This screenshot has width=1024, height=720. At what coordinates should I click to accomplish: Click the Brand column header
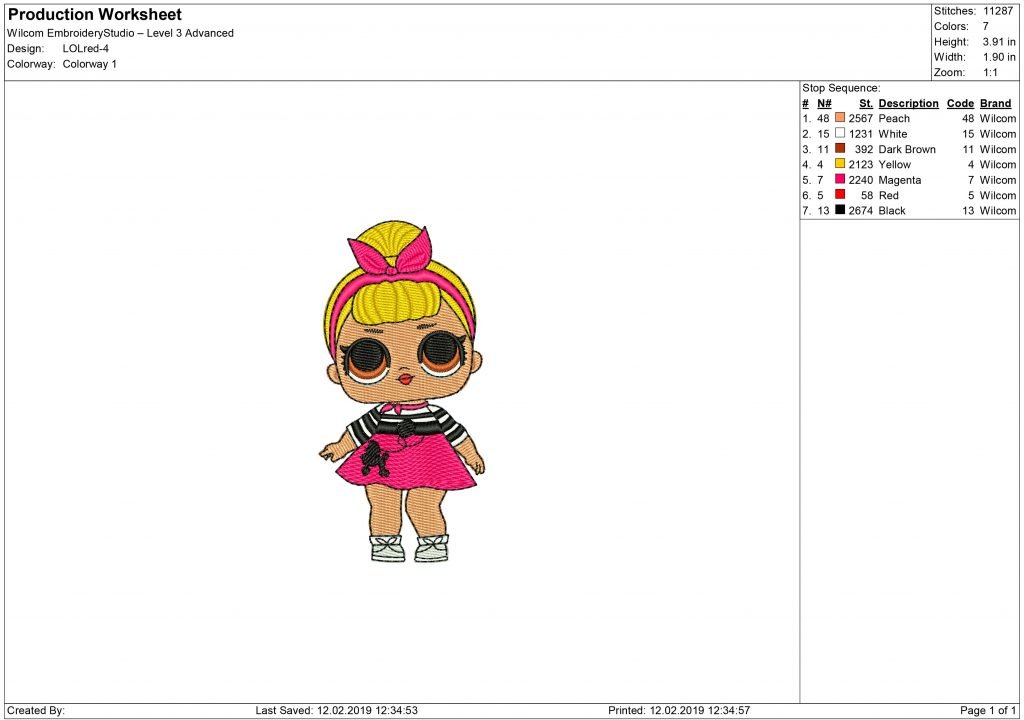(x=995, y=103)
